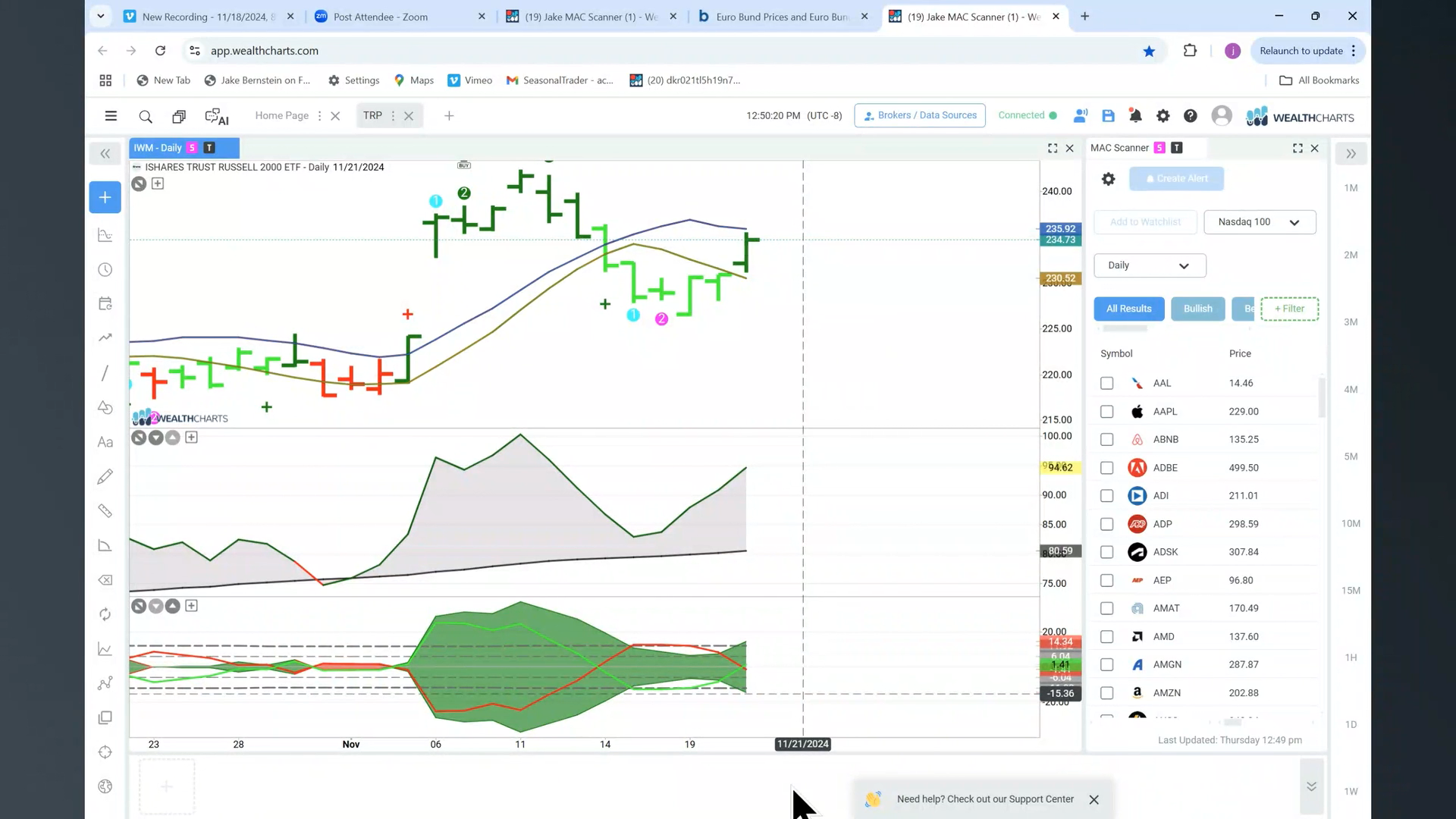Tick the ADSK checkbox
Image resolution: width=1456 pixels, height=819 pixels.
1107,552
